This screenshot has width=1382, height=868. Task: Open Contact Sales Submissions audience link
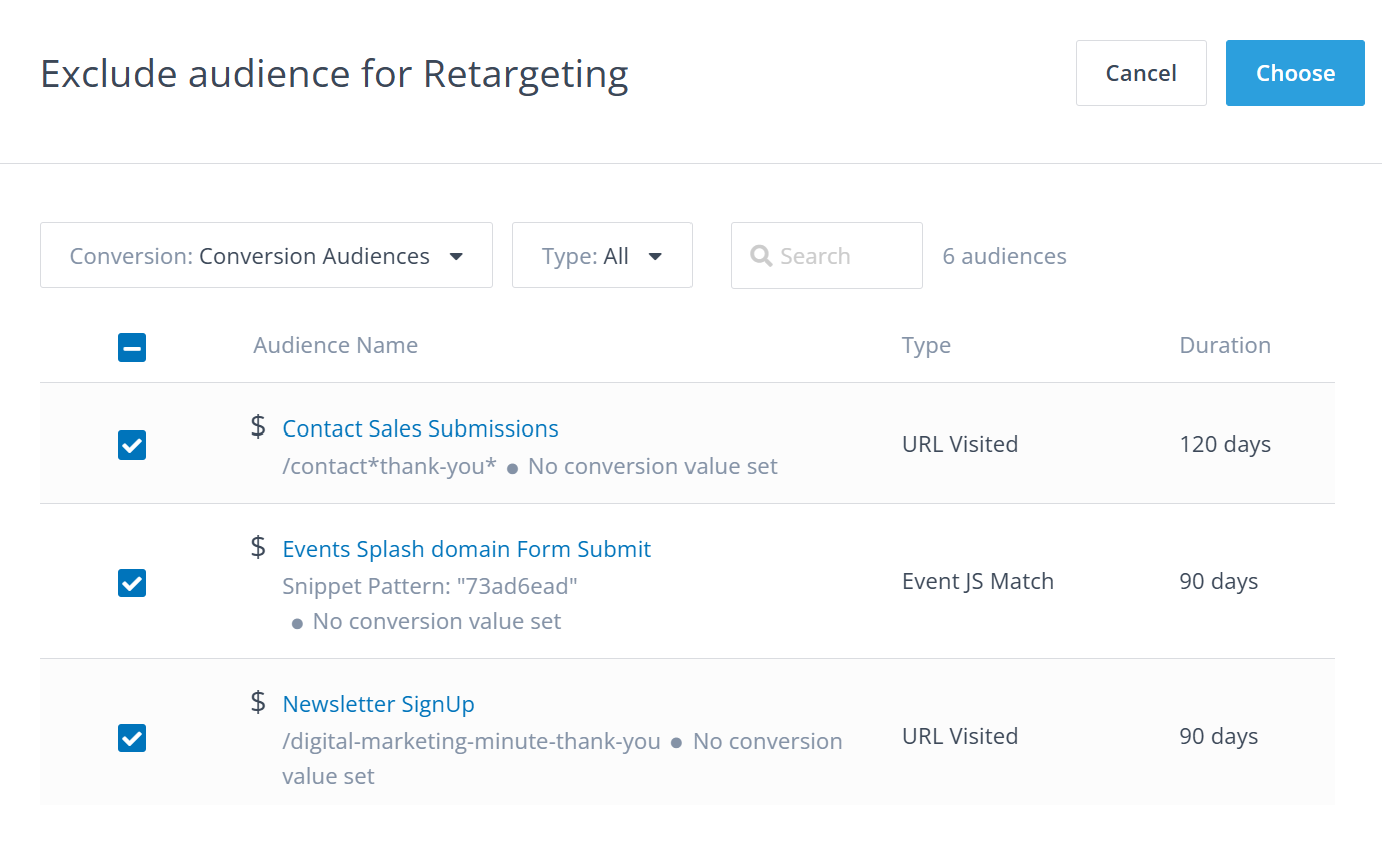tap(420, 428)
